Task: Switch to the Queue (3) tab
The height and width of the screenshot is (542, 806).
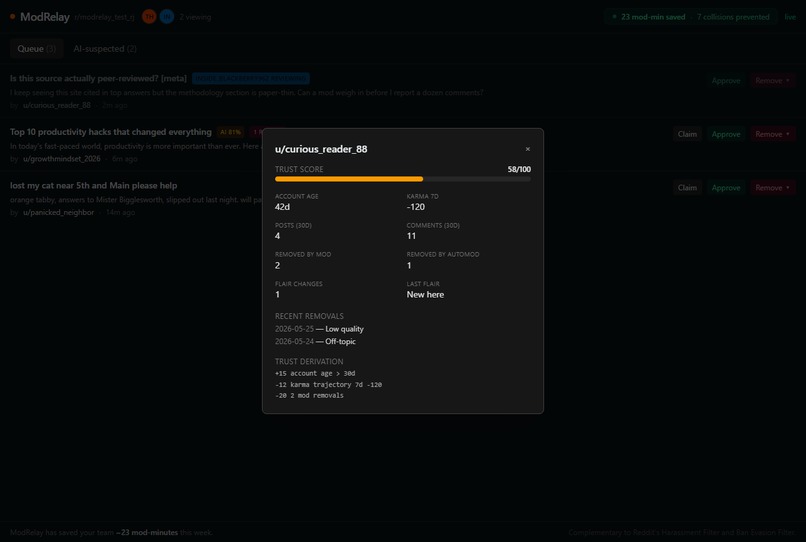Action: [36, 49]
